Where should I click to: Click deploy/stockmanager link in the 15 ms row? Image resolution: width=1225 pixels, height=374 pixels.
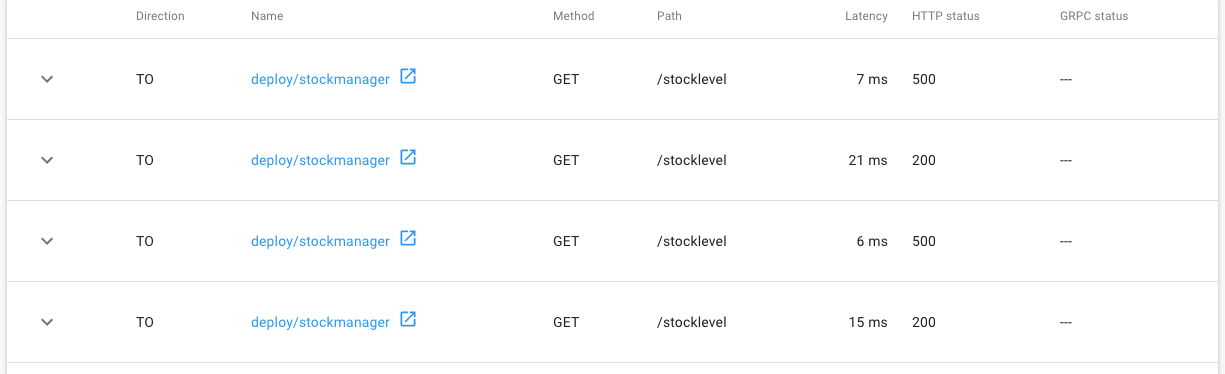[320, 323]
